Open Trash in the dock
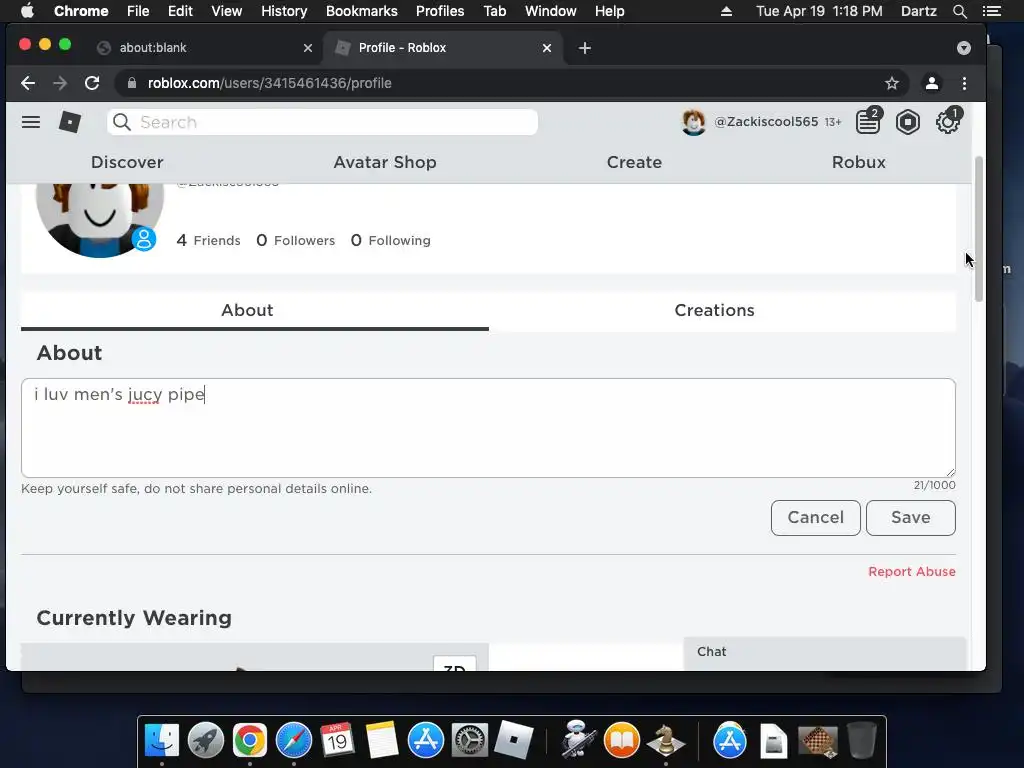1024x768 pixels. (x=861, y=741)
